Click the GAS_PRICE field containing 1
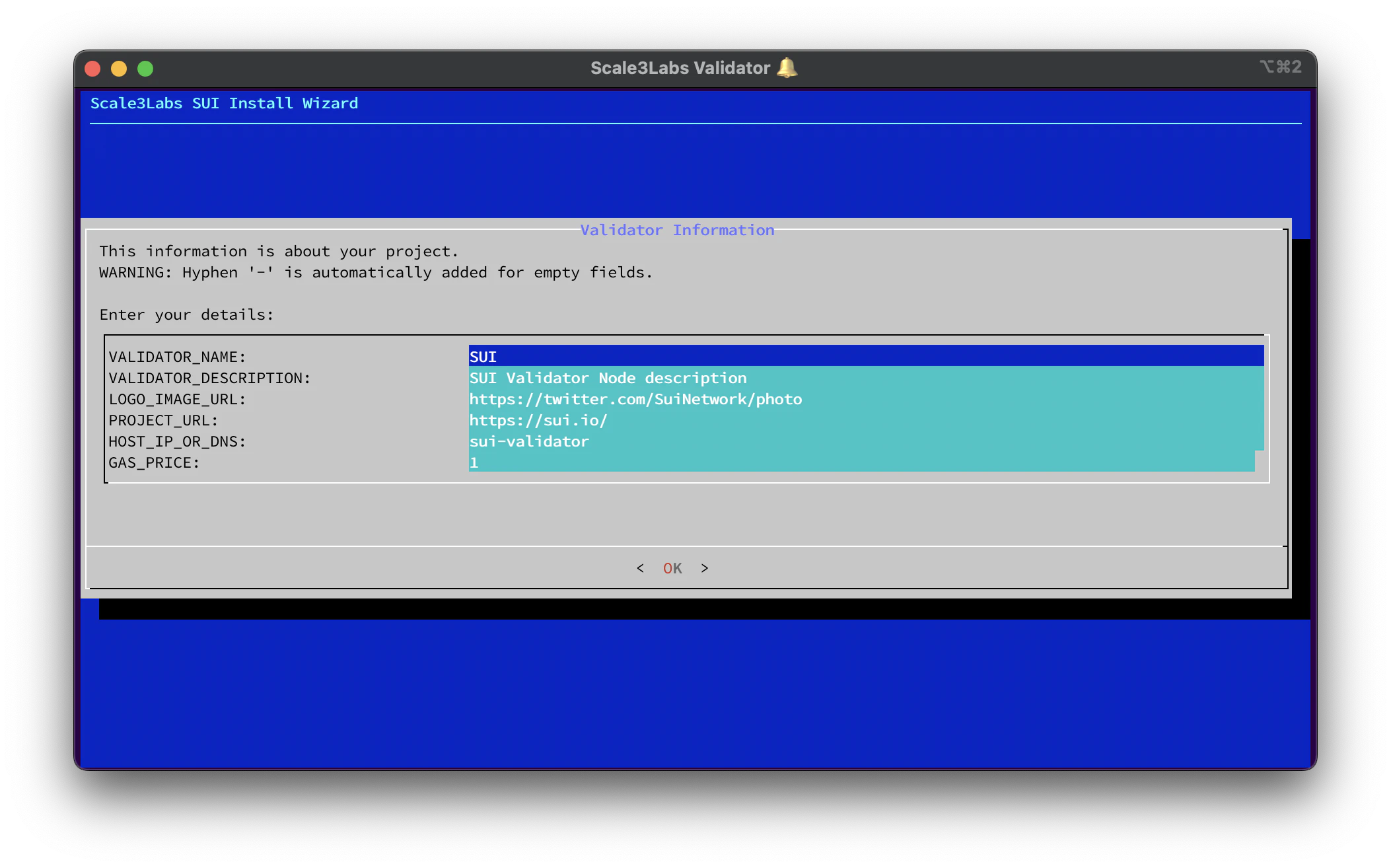This screenshot has height=868, width=1391. [861, 462]
